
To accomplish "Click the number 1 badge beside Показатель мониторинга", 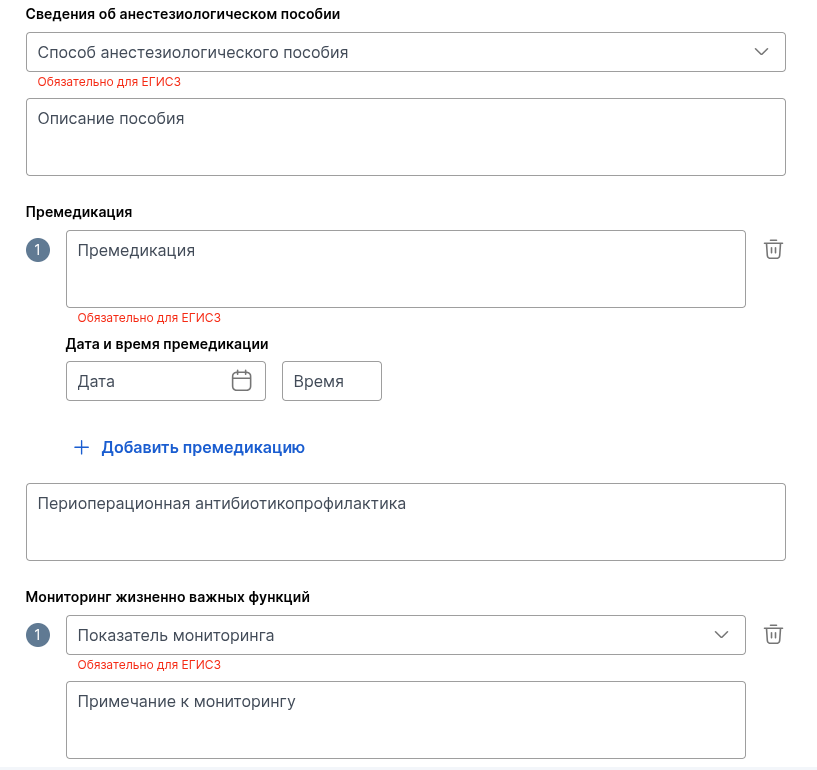I will pos(38,635).
